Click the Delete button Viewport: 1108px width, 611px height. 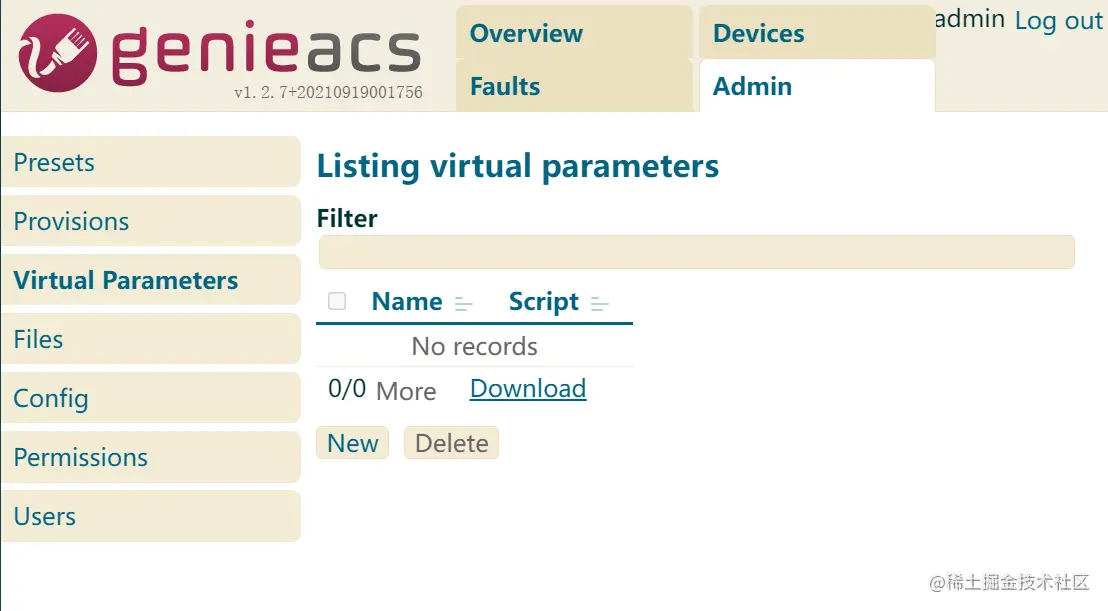[452, 443]
